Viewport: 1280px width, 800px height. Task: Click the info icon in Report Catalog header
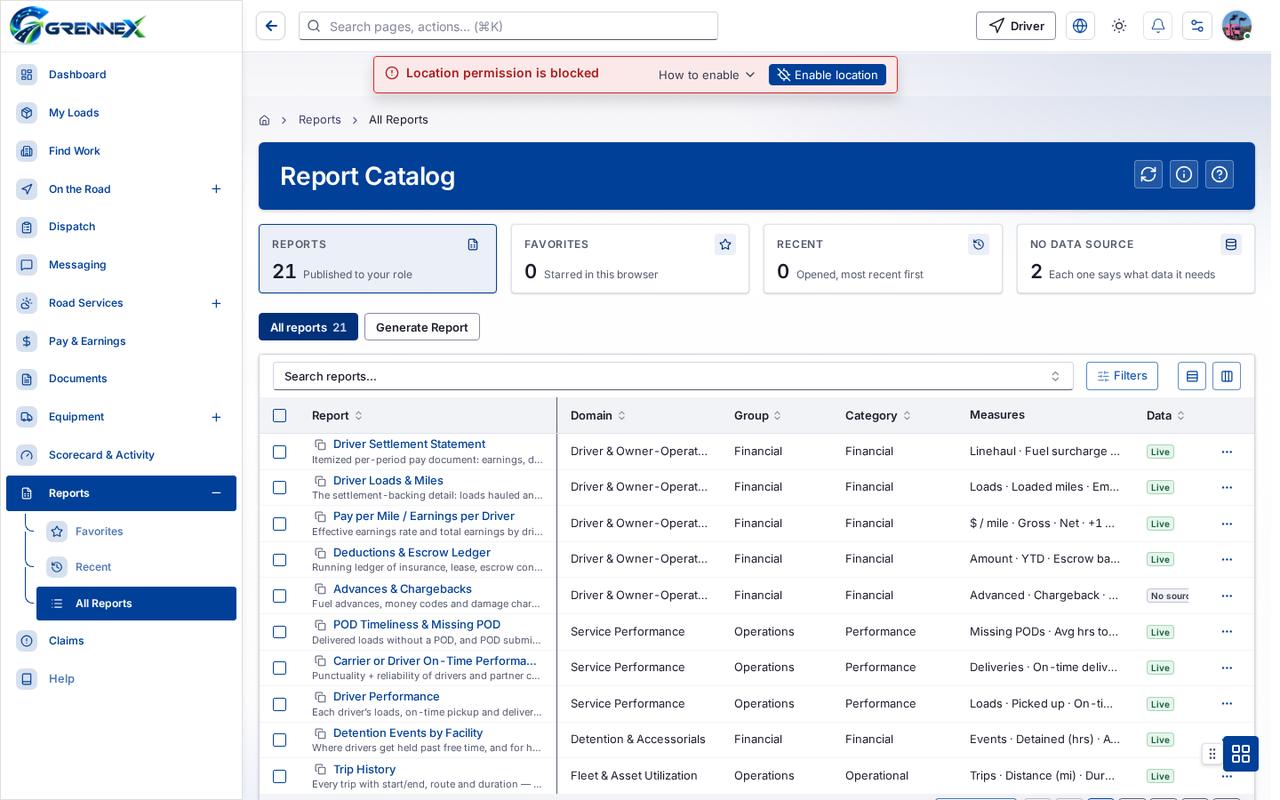(1184, 174)
